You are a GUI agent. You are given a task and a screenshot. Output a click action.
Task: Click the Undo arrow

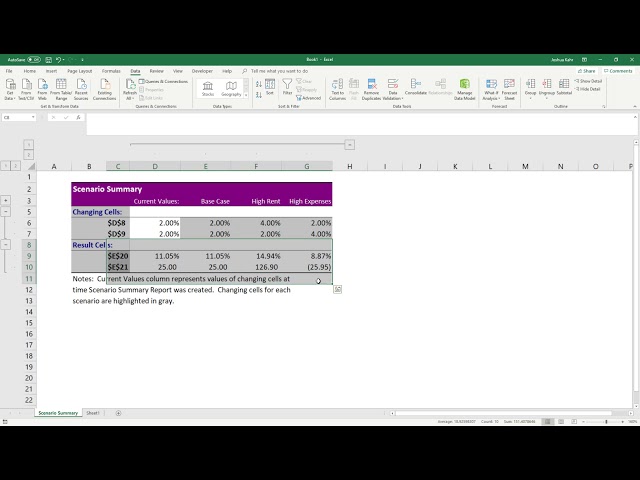58,60
